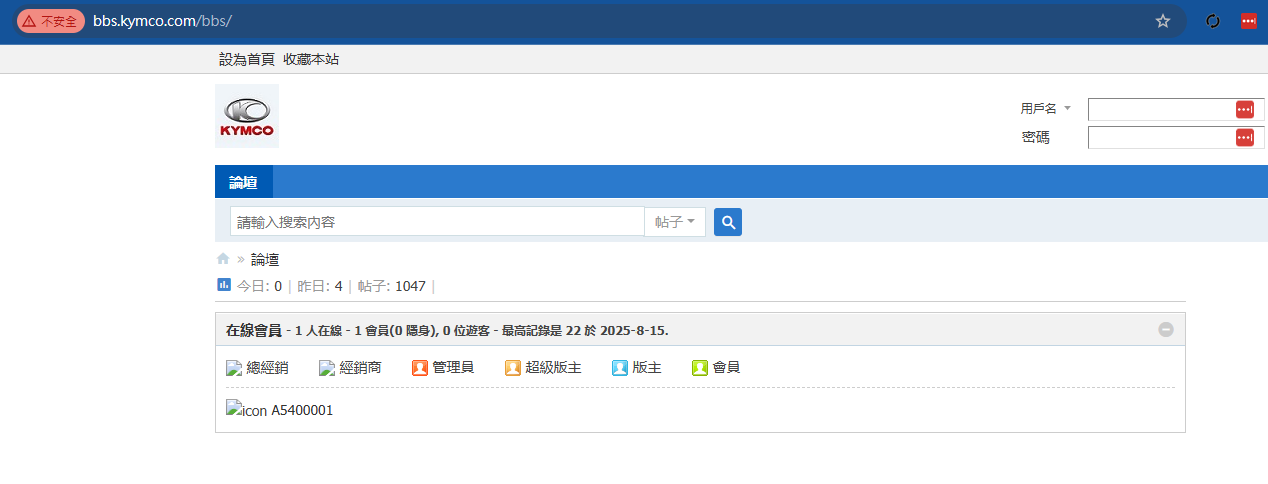
Task: Click the "不安全" security warning badge
Action: 51,21
